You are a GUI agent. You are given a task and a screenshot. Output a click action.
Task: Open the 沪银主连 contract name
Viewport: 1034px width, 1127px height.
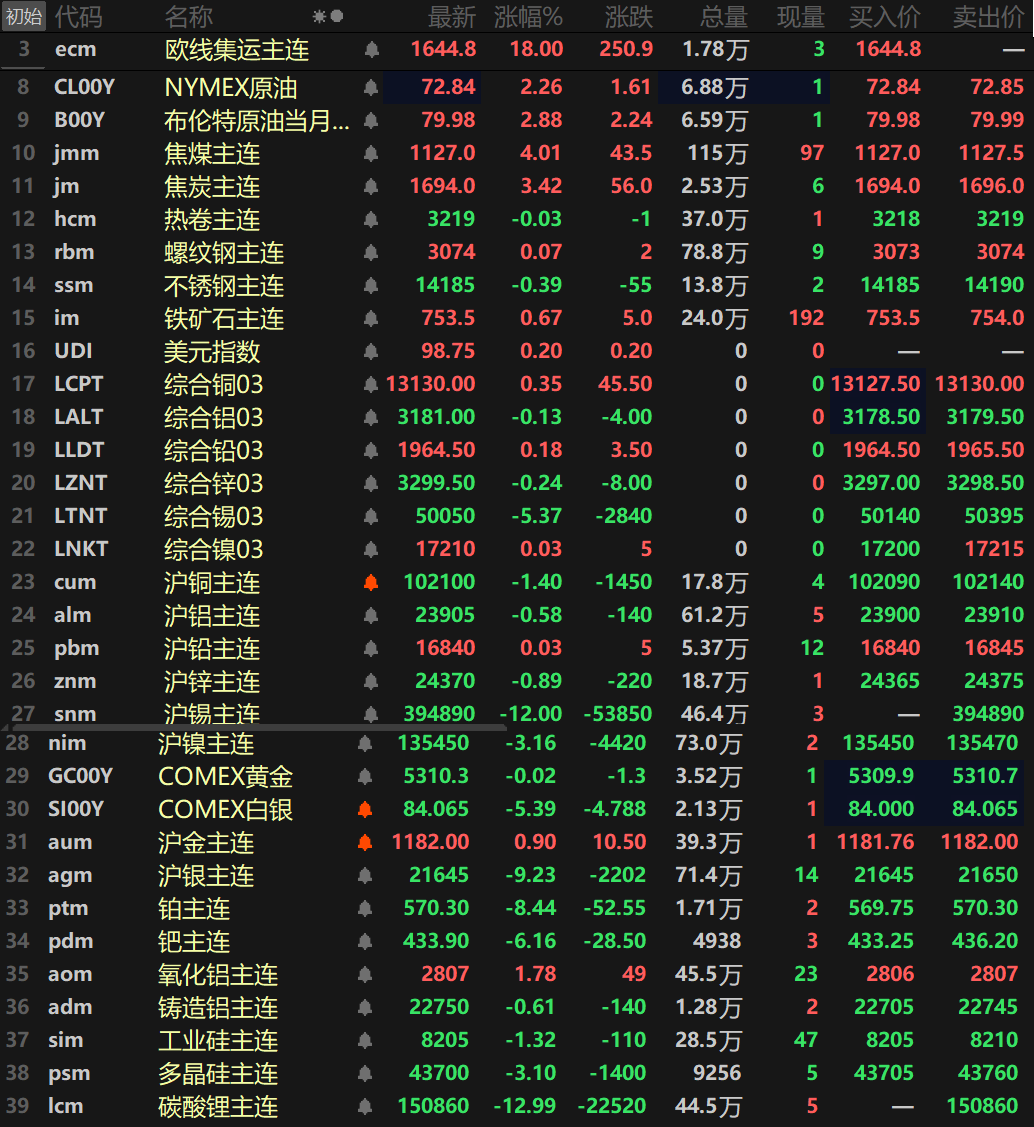(x=206, y=875)
